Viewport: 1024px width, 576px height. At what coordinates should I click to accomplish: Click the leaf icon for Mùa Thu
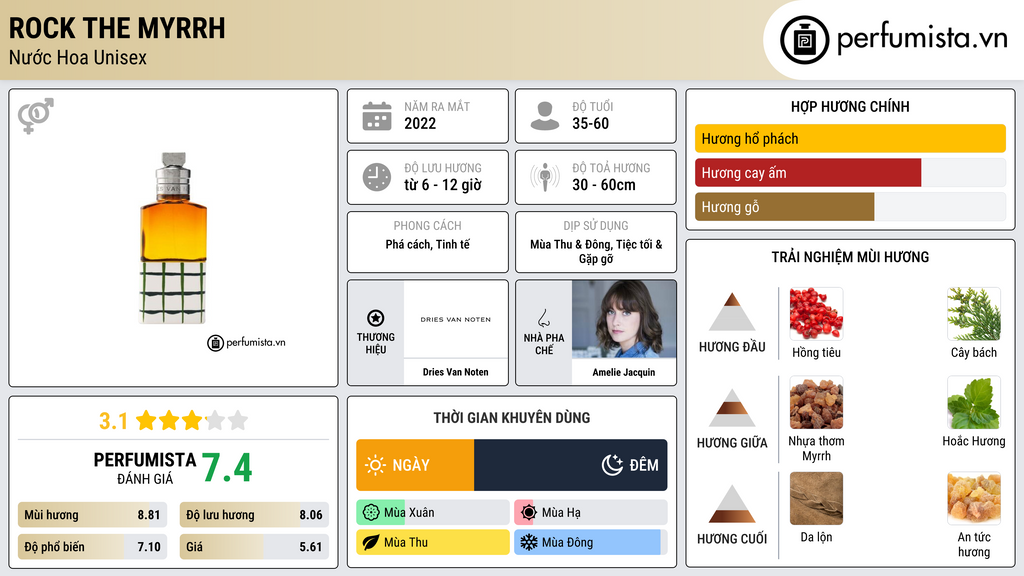point(371,543)
